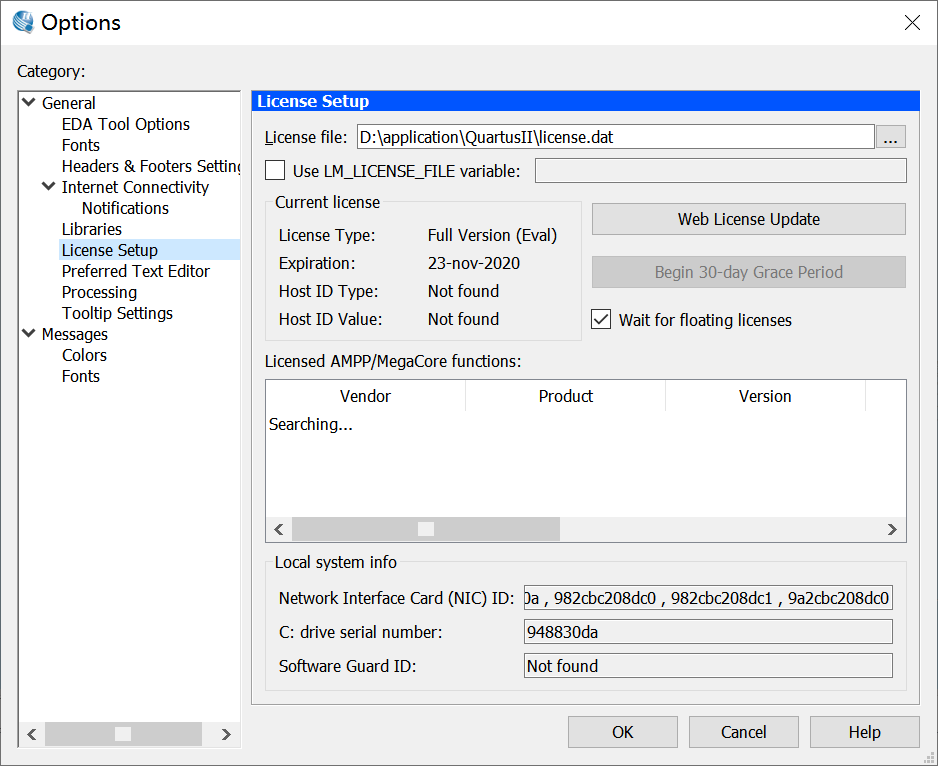Open EDA Tool Options settings

coord(125,124)
